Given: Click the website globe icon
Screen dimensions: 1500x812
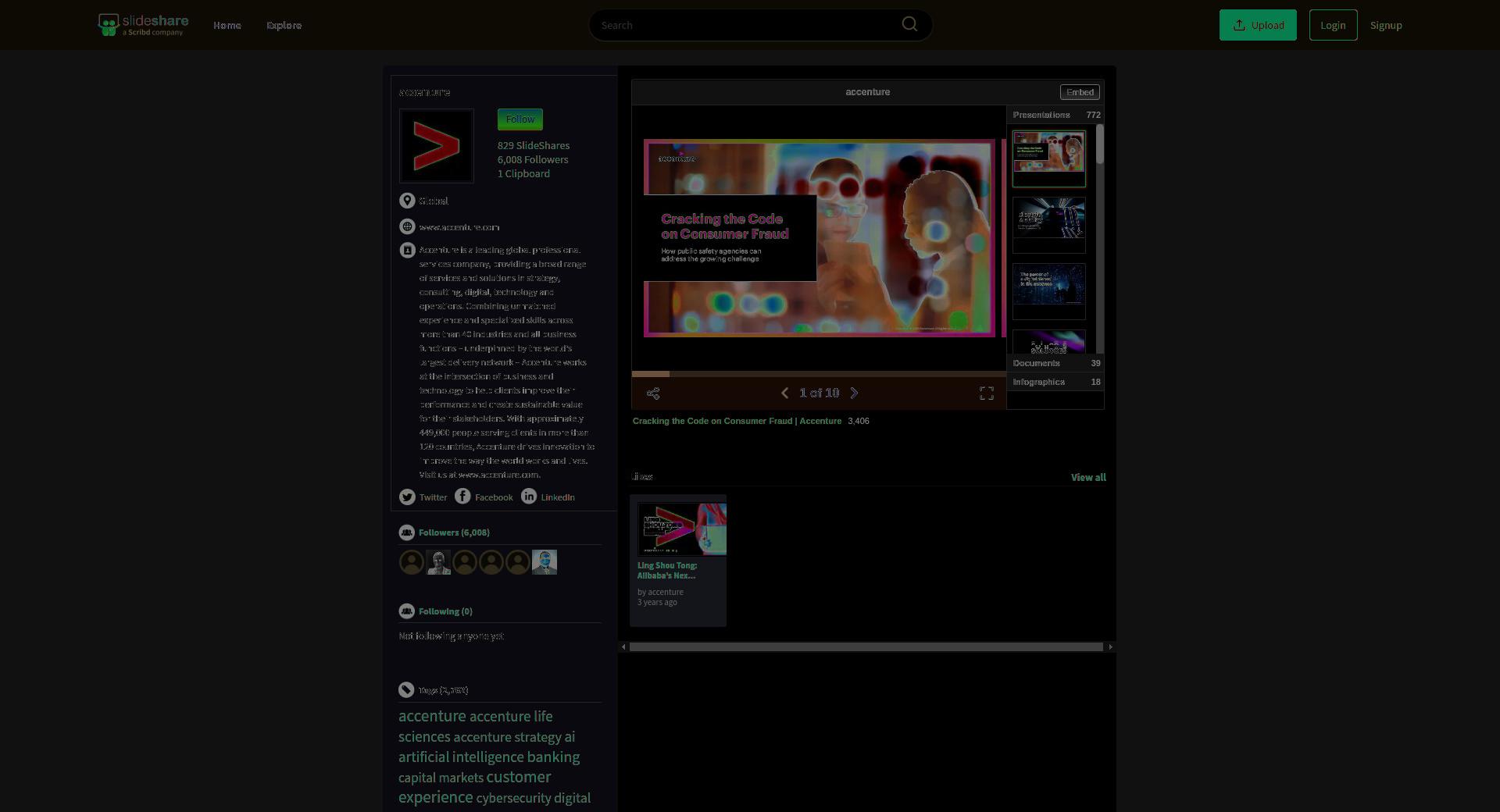Looking at the screenshot, I should point(407,226).
